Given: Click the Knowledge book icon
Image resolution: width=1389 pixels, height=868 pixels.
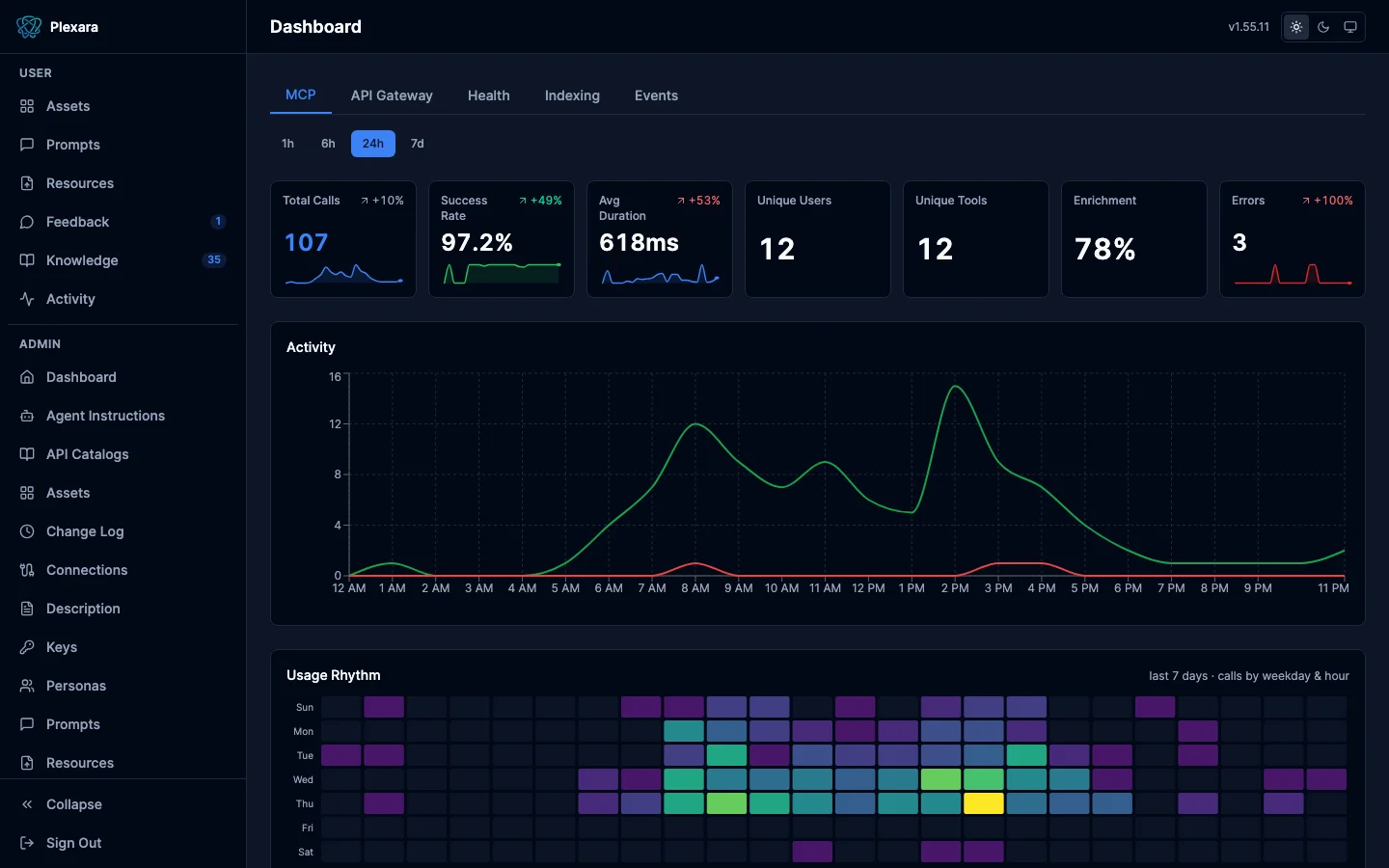Looking at the screenshot, I should (x=27, y=260).
